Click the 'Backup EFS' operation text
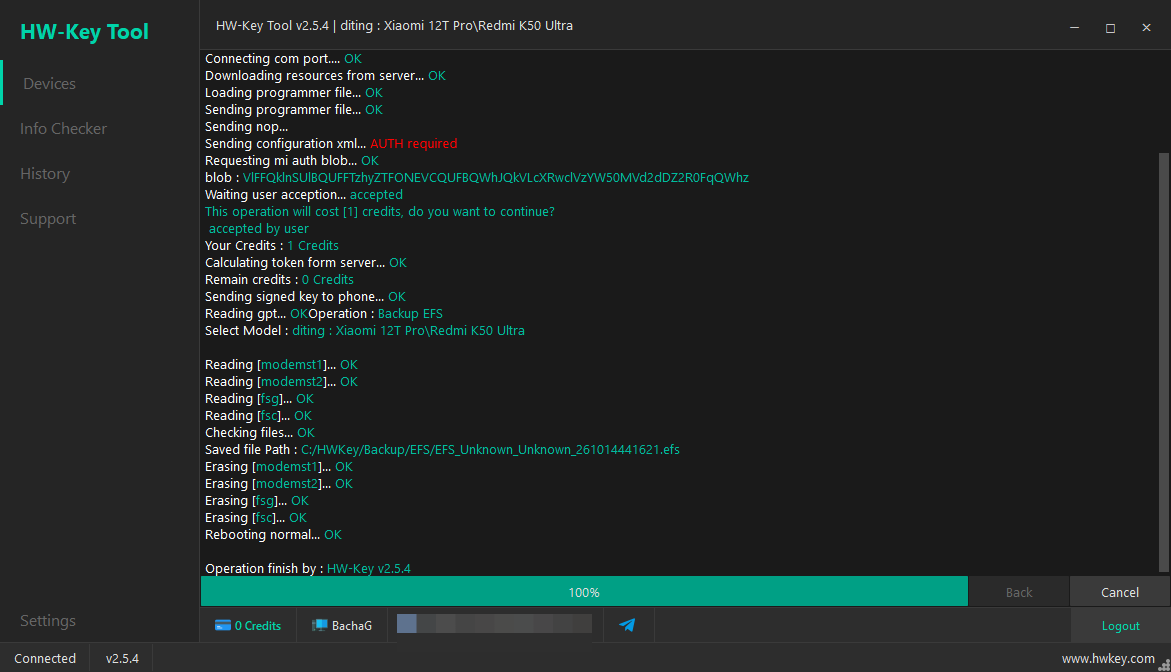1171x672 pixels. 410,314
